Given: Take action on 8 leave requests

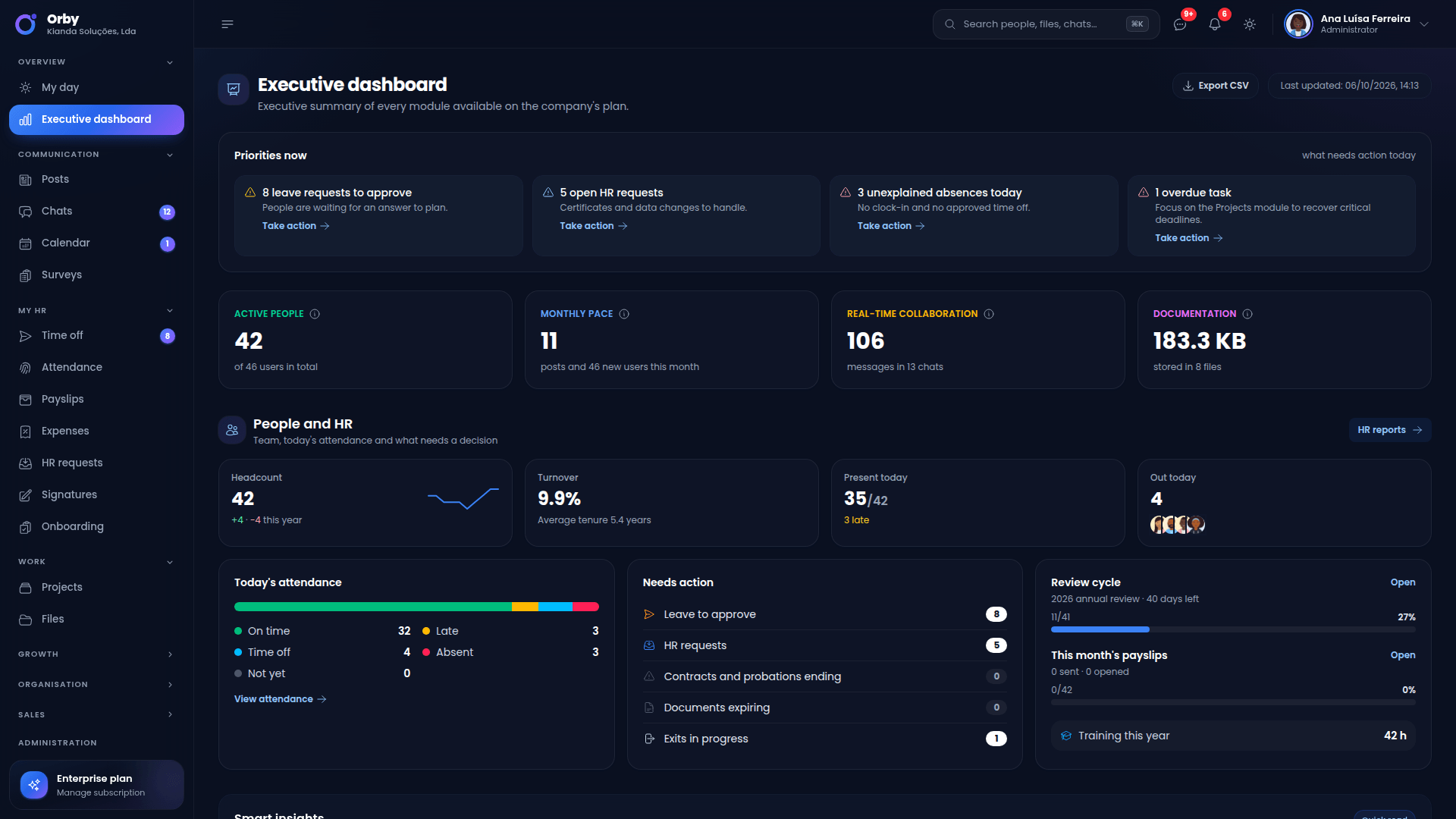Looking at the screenshot, I should [x=296, y=226].
